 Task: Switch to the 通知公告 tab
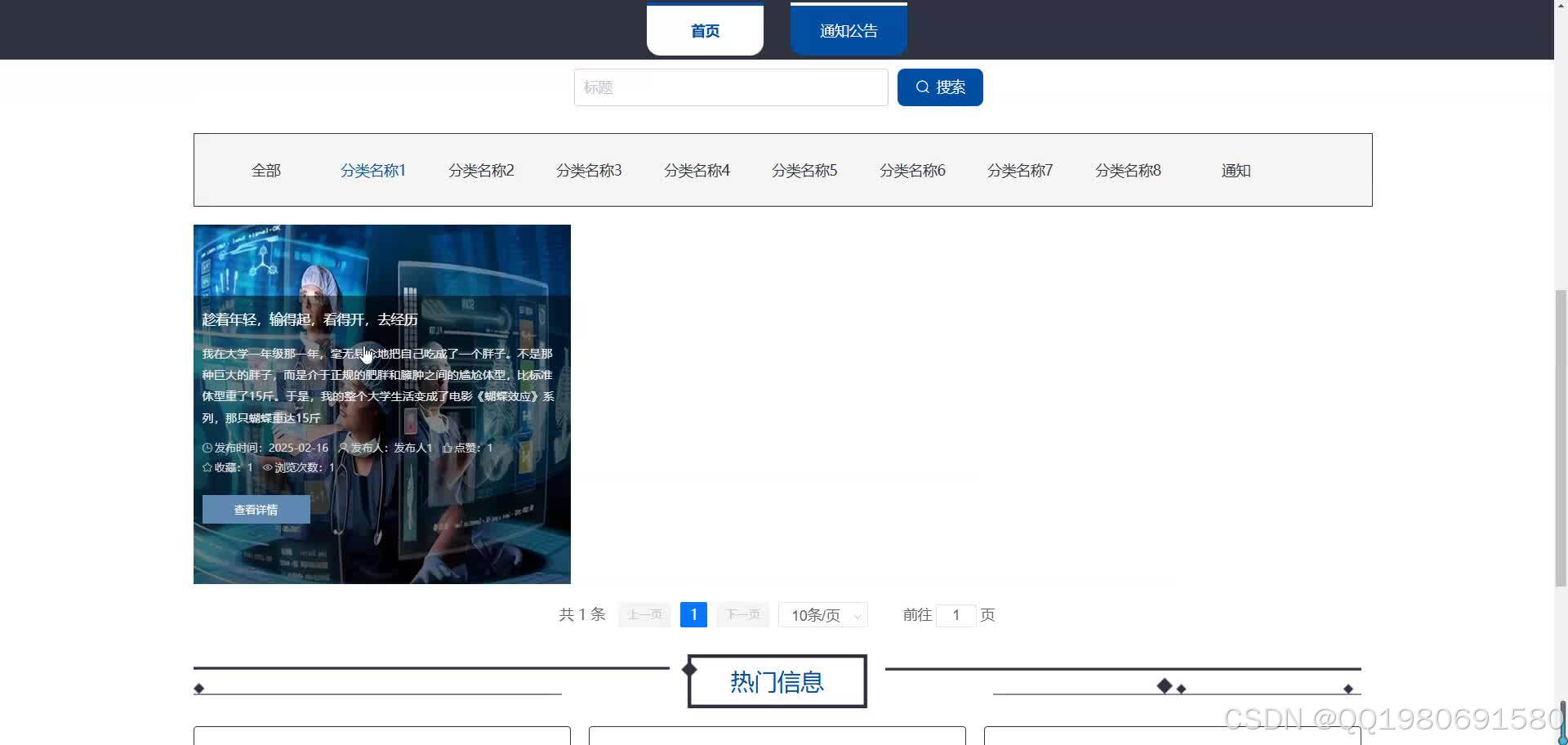pos(848,30)
